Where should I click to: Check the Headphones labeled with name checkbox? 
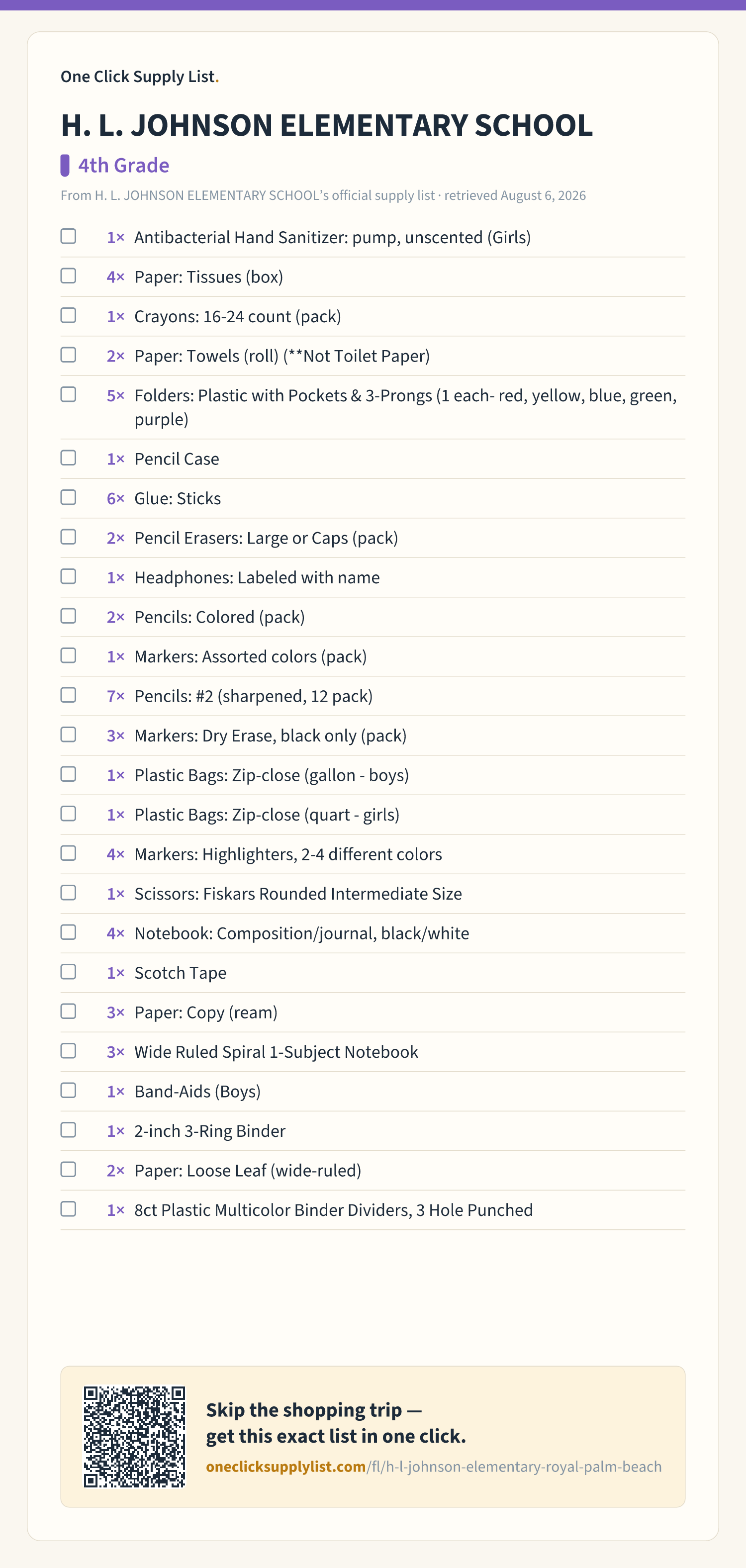coord(68,576)
